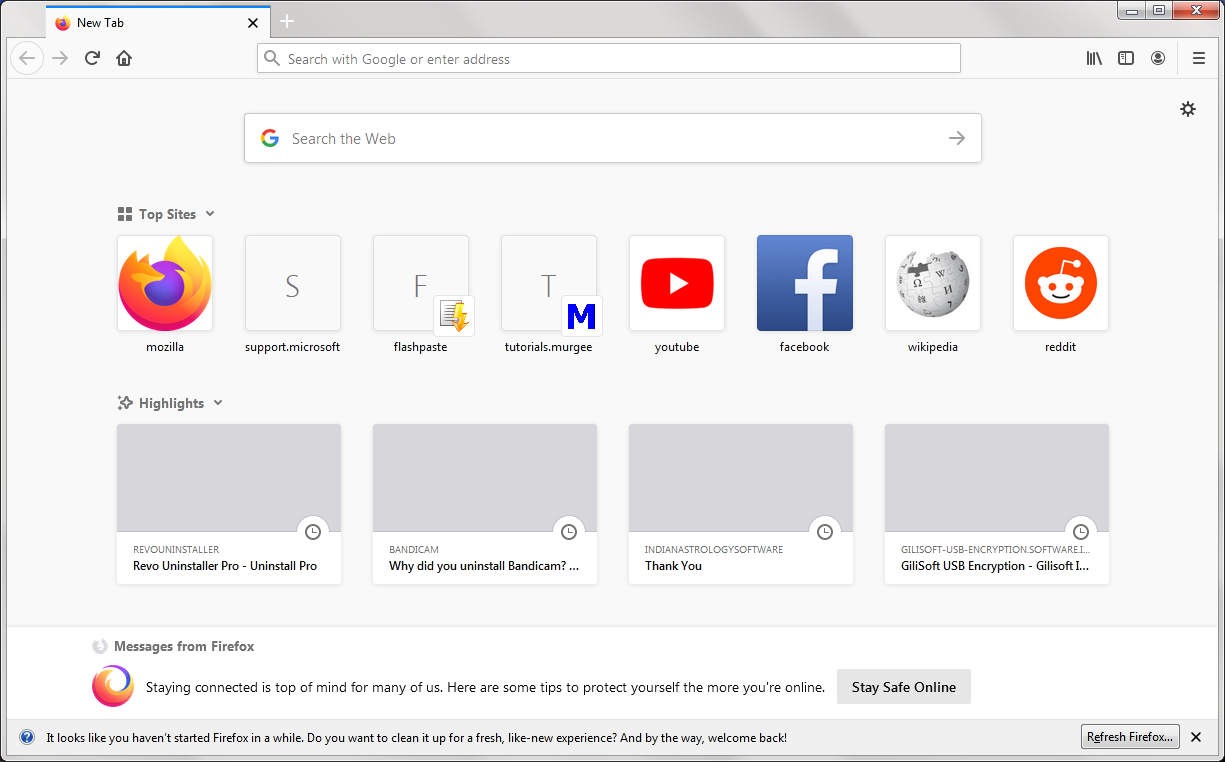Click the blue help icon in notification bar
This screenshot has height=762, width=1225.
[x=27, y=737]
